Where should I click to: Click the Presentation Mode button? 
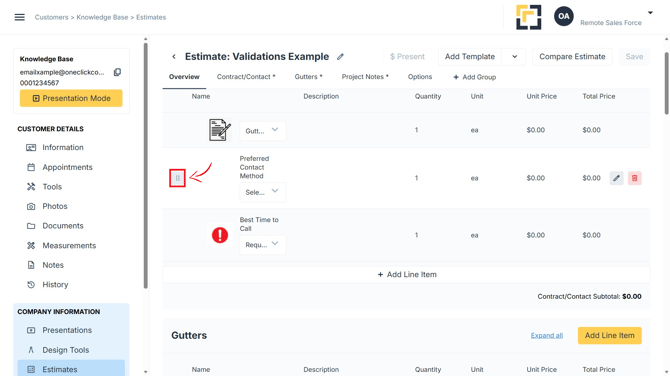click(x=71, y=98)
